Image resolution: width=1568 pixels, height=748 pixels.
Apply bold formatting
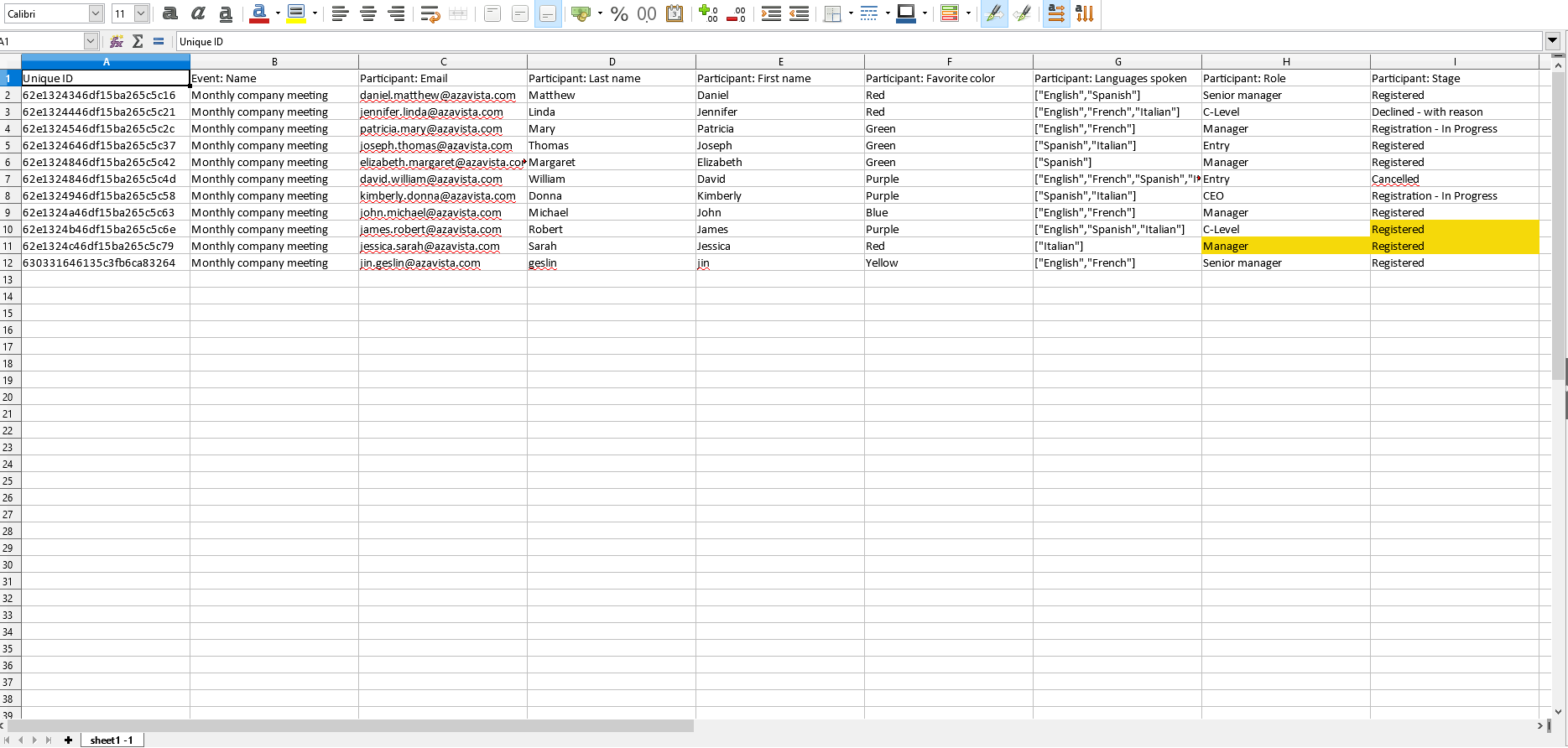click(x=169, y=13)
